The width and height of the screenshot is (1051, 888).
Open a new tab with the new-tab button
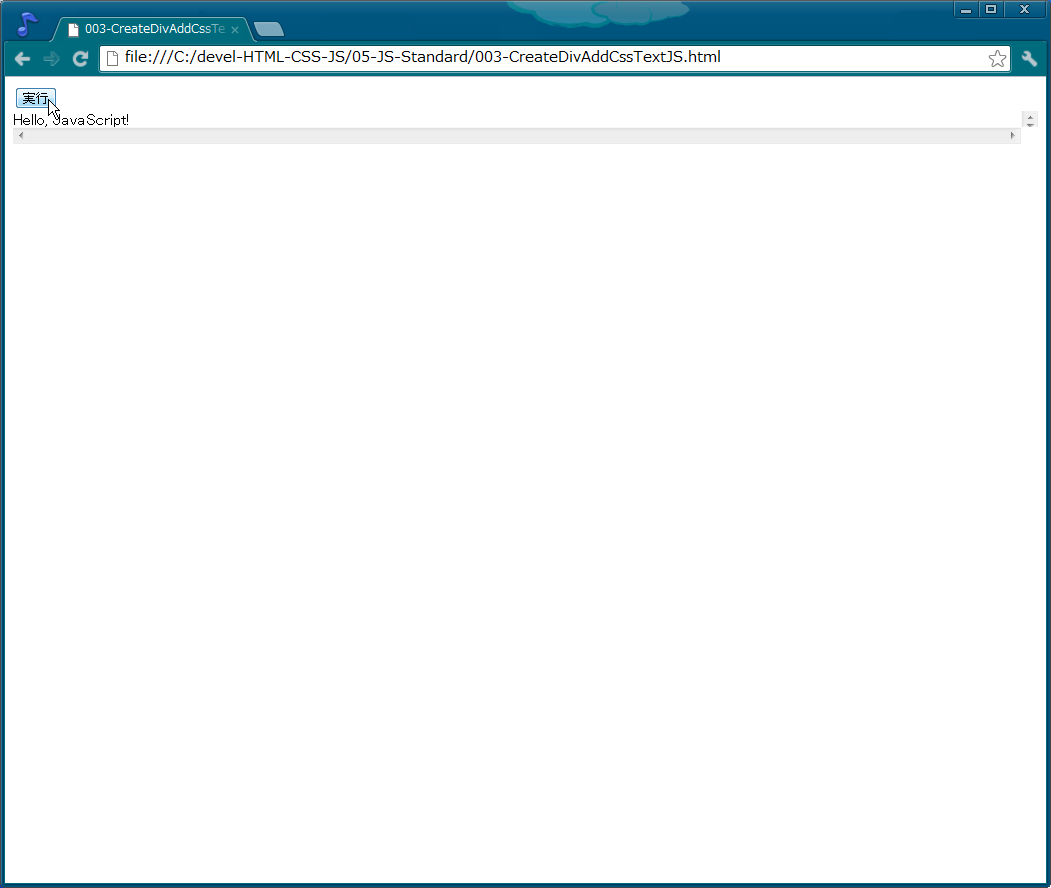click(269, 29)
